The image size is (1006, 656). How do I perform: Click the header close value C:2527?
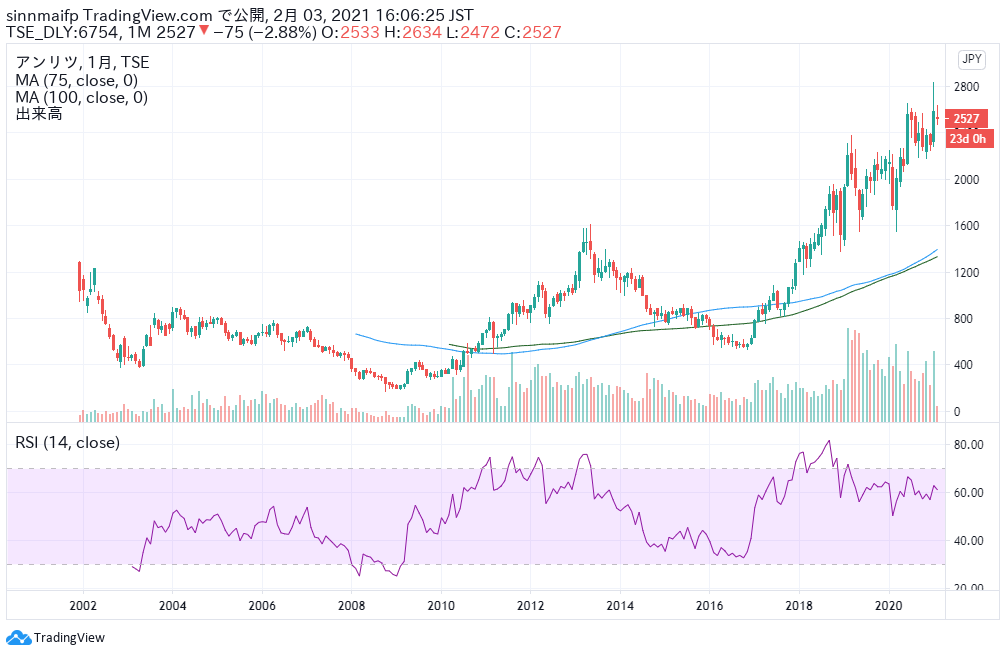tap(533, 32)
